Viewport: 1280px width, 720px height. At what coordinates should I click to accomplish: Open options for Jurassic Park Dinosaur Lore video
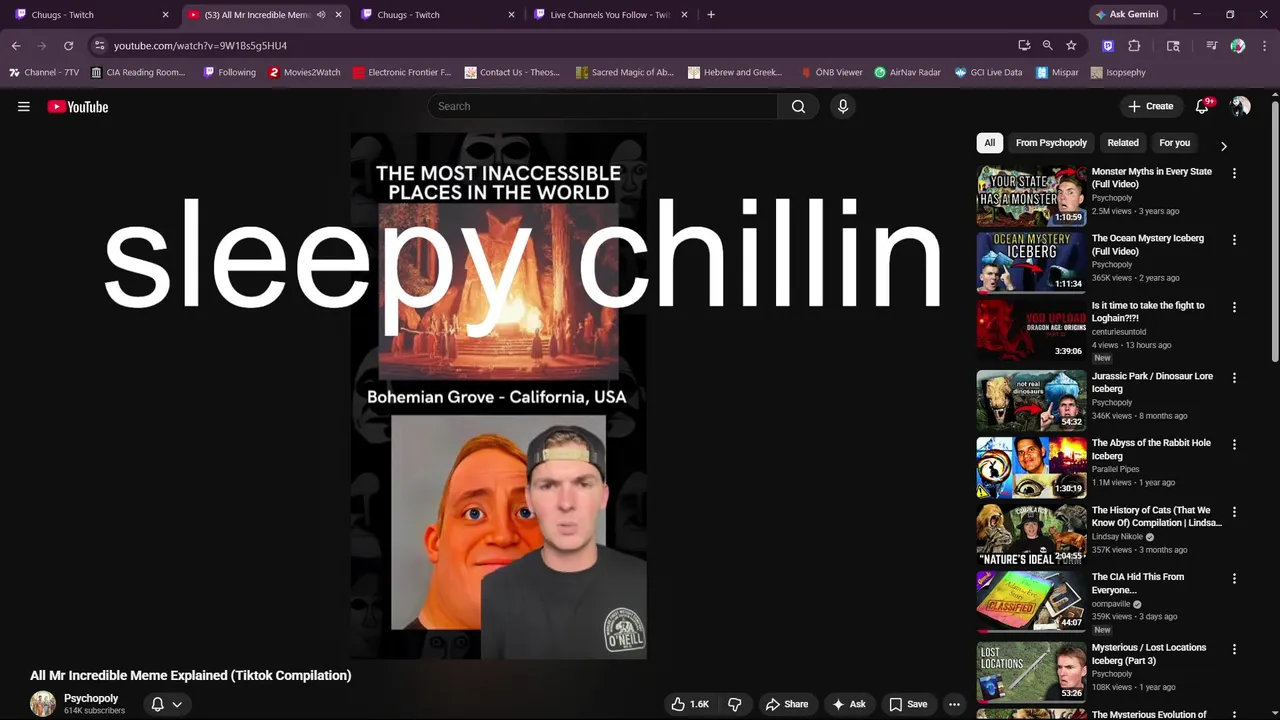(1234, 378)
